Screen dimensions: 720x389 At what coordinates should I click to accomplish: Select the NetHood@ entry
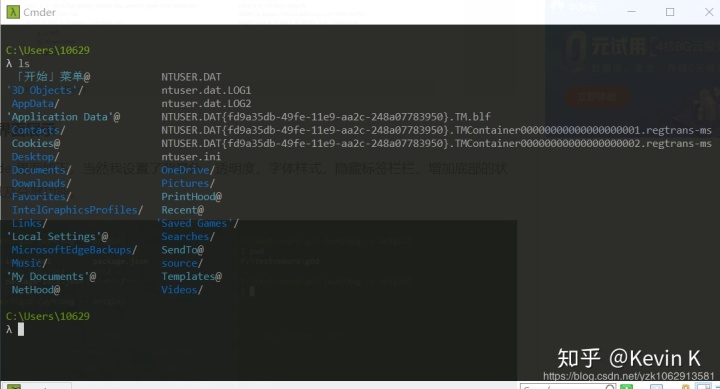[x=36, y=290]
